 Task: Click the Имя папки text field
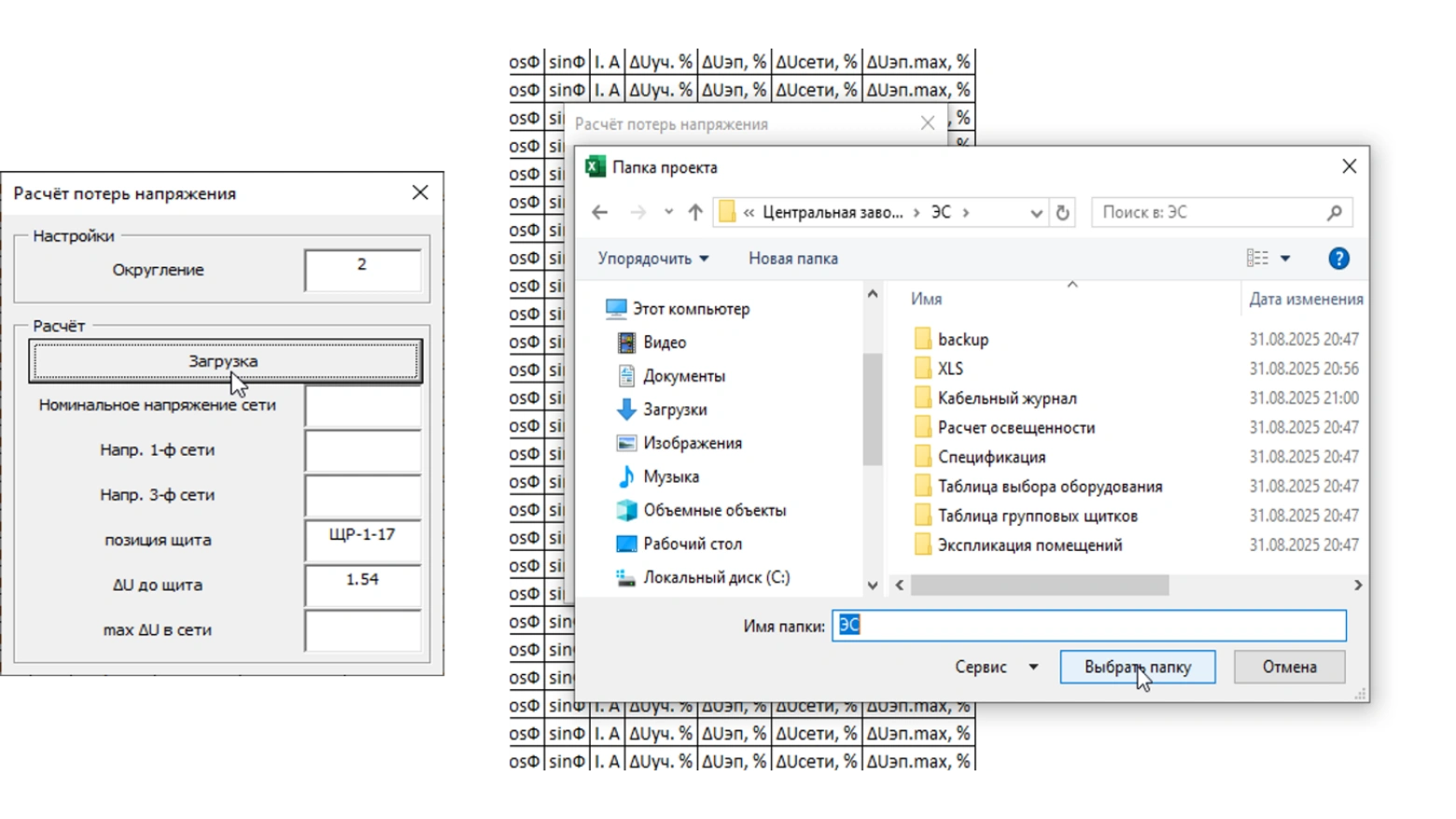click(1089, 626)
